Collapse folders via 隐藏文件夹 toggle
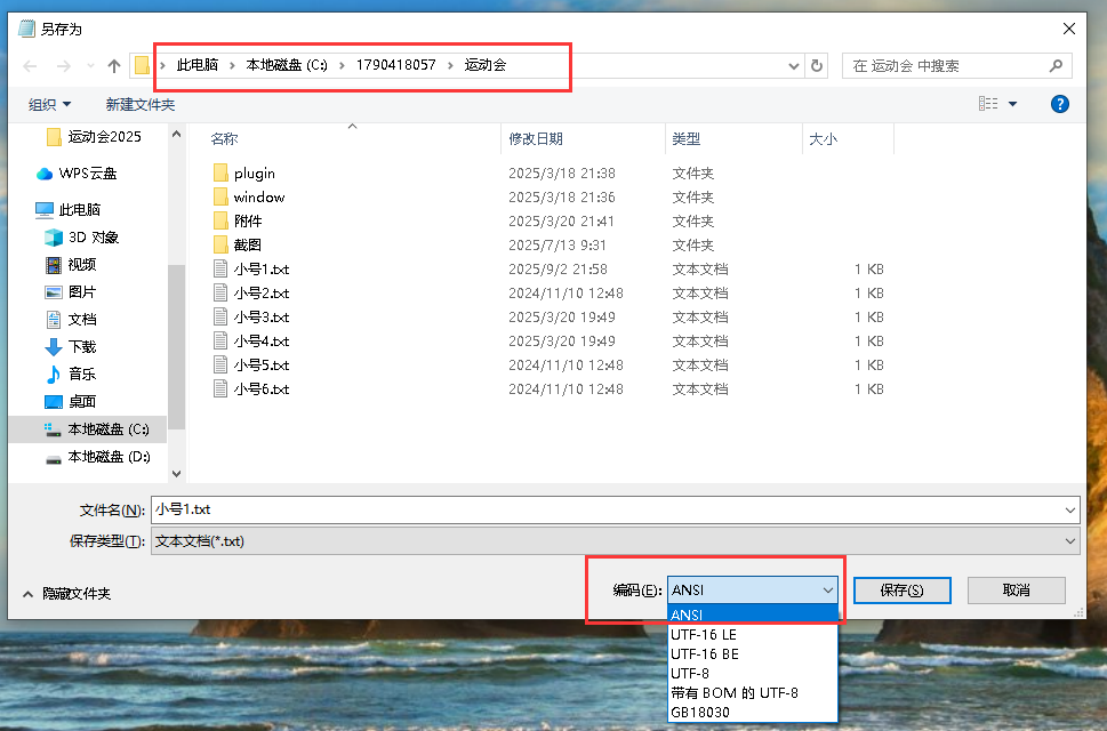 click(x=66, y=594)
